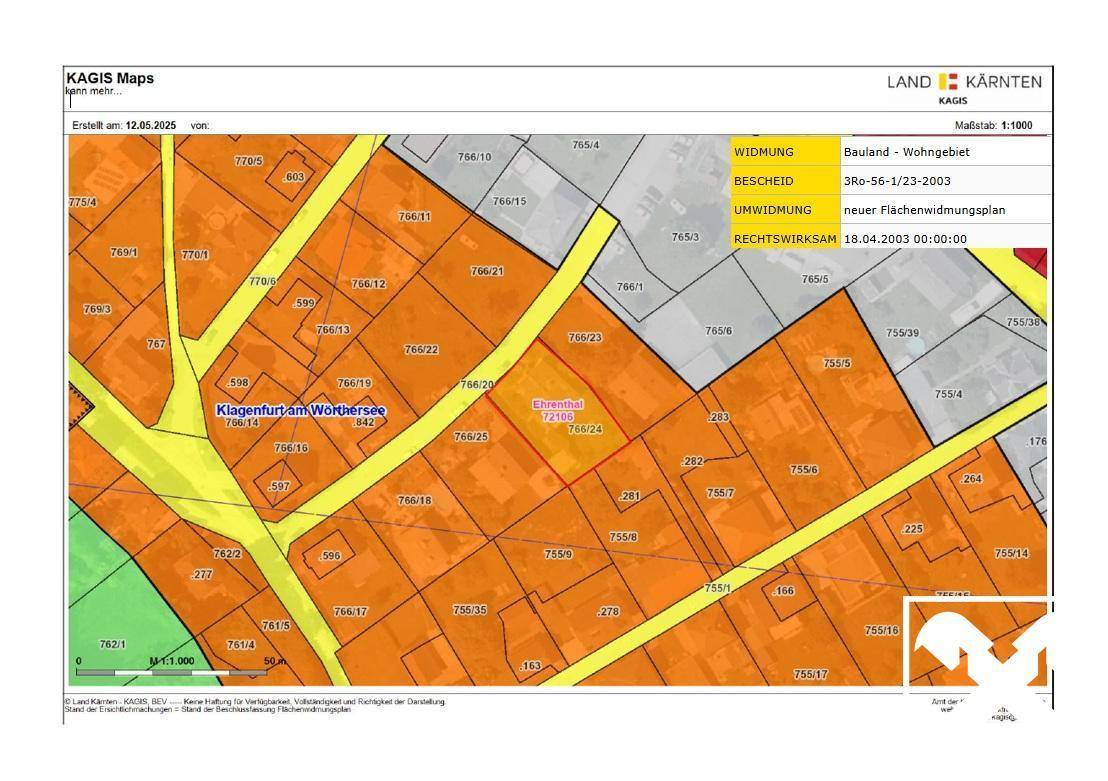
Task: Select parcel label 770/1
Action: (x=195, y=254)
